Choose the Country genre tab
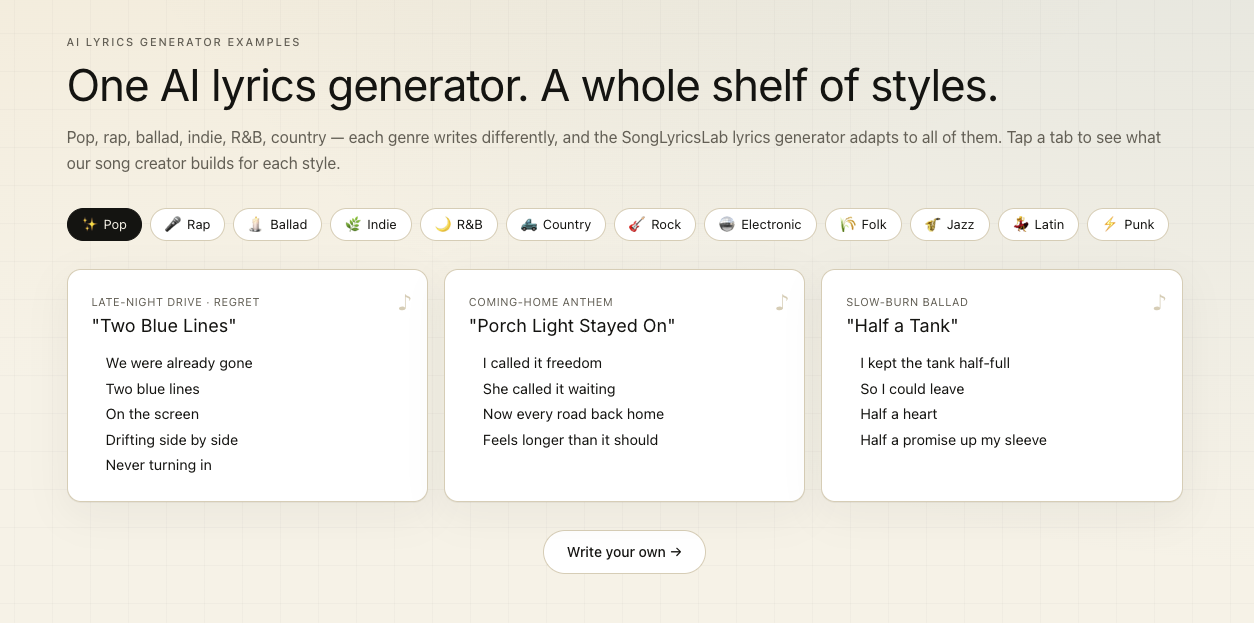This screenshot has height=623, width=1254. click(x=556, y=225)
